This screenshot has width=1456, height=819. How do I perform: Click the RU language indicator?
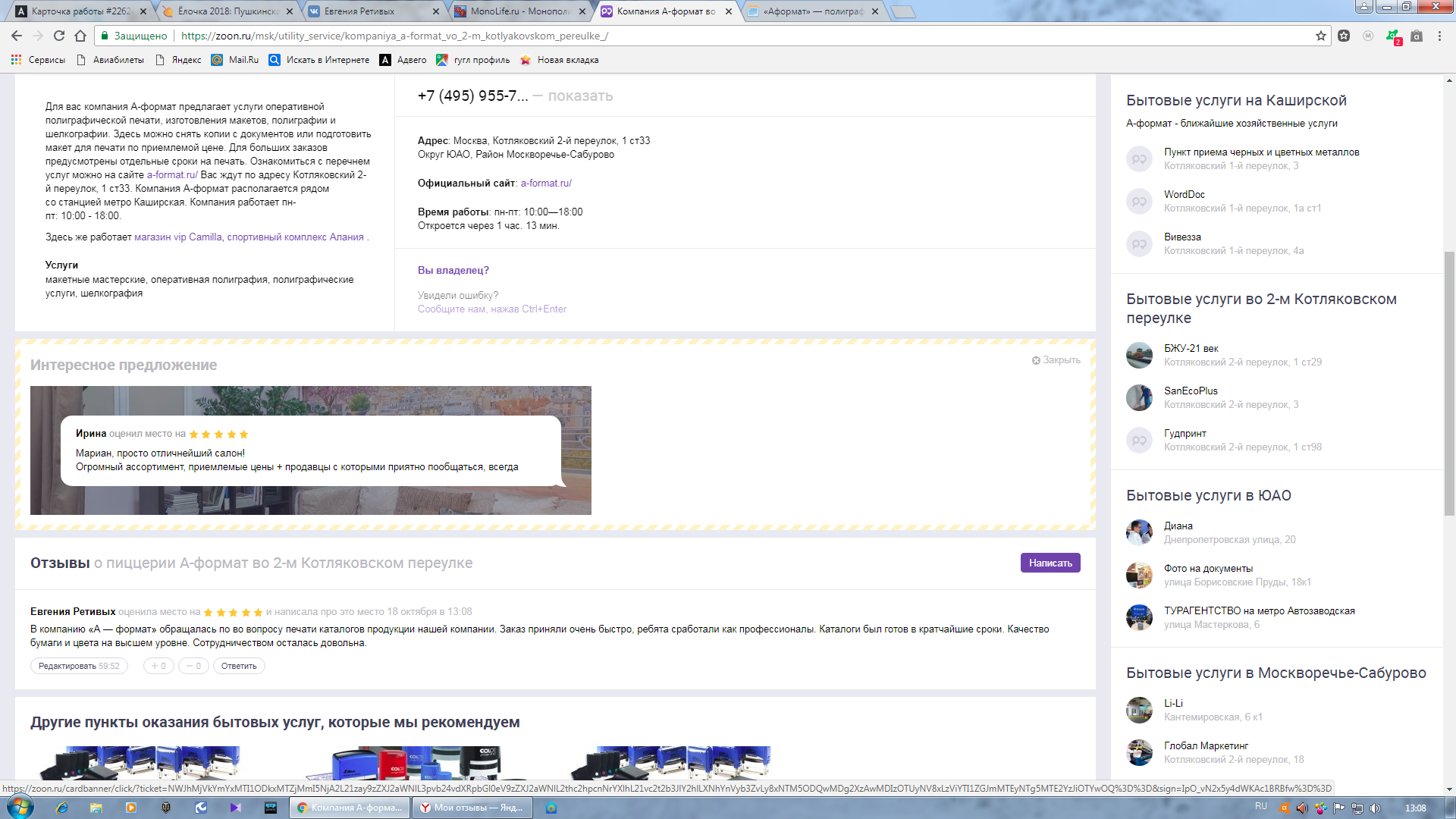[x=1260, y=806]
